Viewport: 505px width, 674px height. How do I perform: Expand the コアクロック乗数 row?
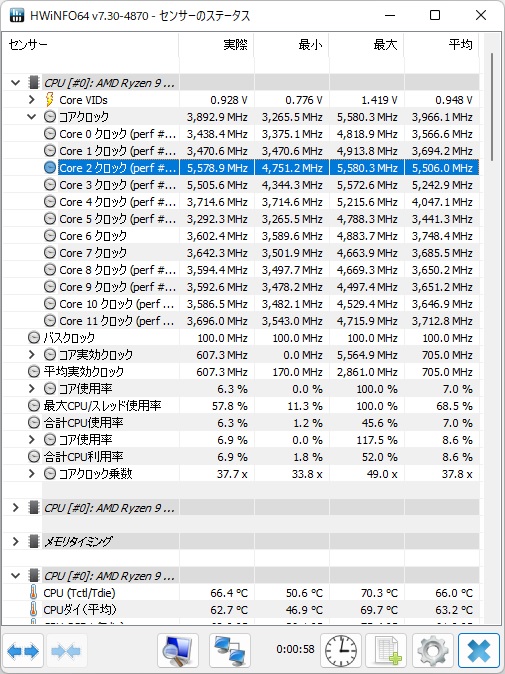click(x=31, y=474)
